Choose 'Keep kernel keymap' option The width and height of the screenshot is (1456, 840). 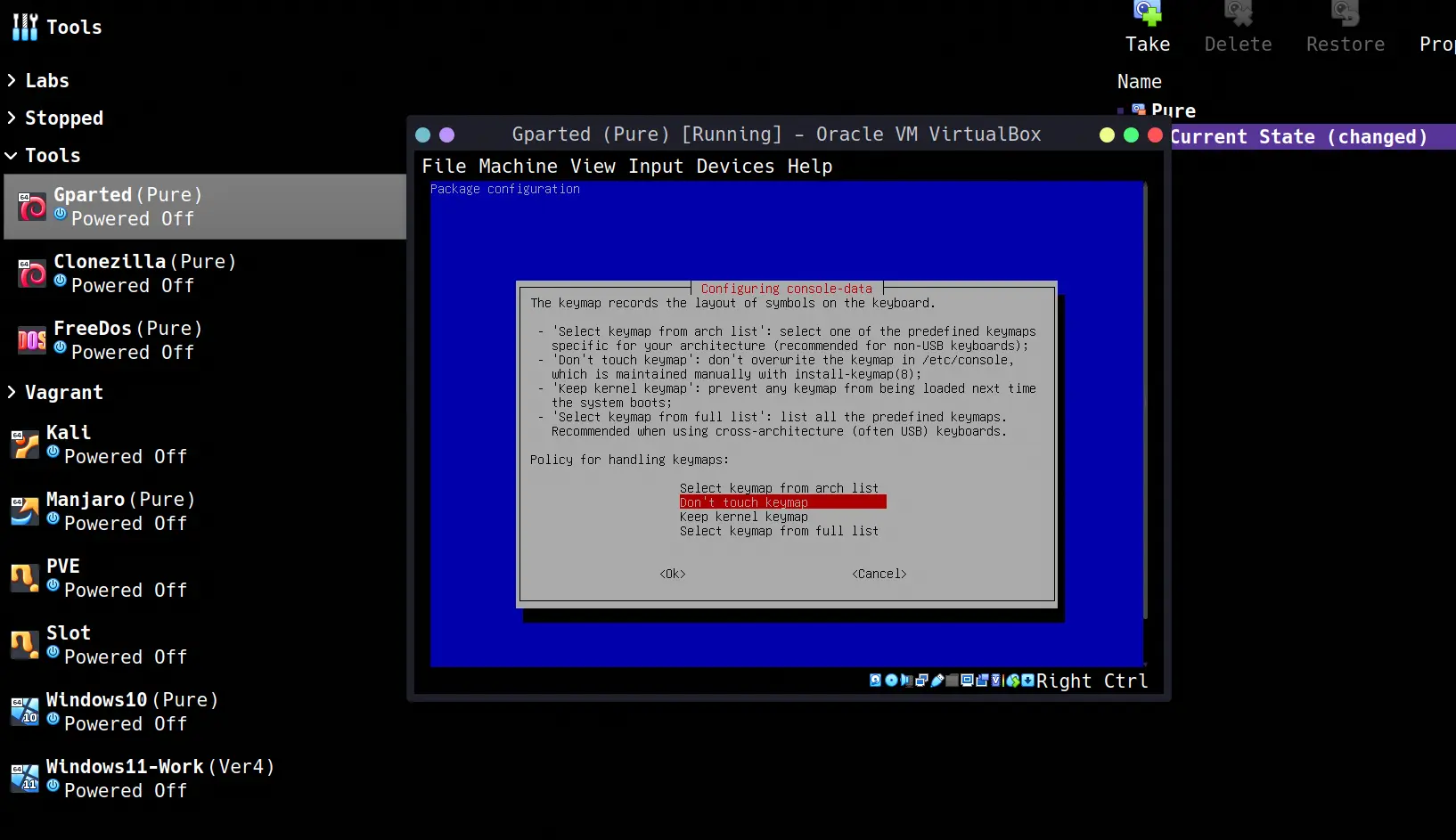point(743,517)
